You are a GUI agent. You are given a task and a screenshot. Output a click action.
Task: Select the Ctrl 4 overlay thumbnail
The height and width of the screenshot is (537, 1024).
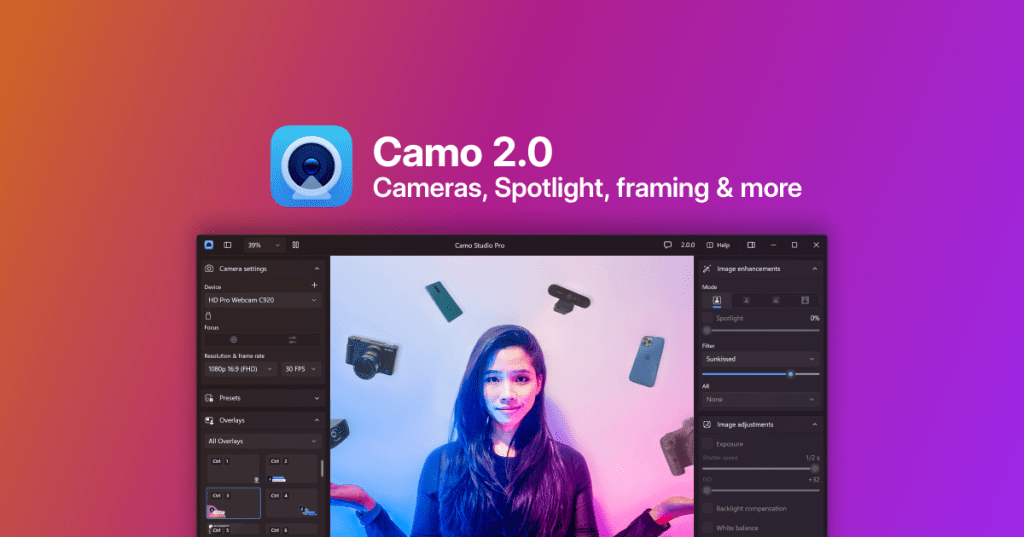point(291,503)
